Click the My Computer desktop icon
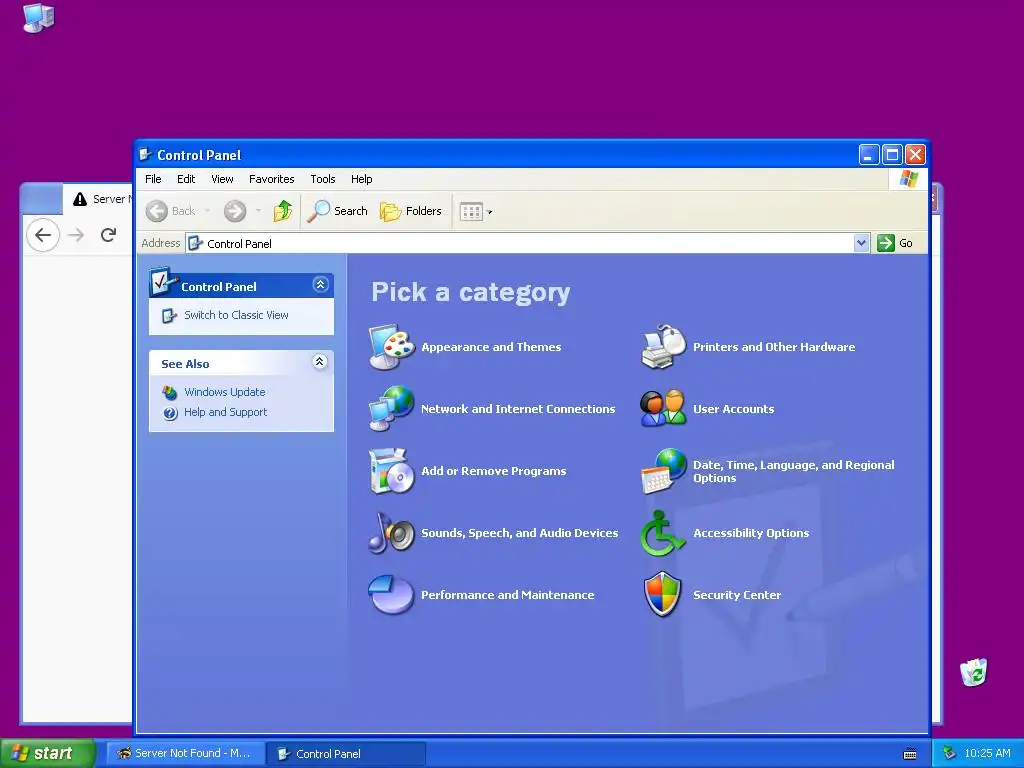 click(x=39, y=18)
